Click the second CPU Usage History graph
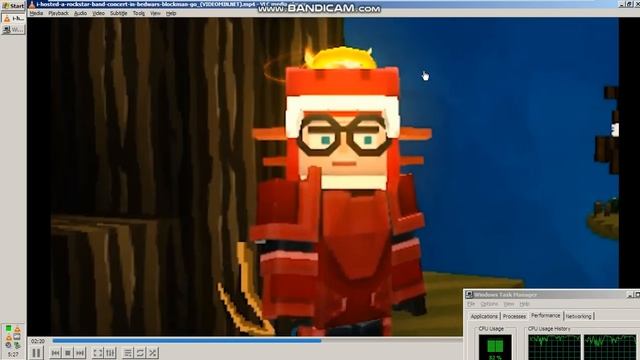Image resolution: width=640 pixels, height=360 pixels. [x=610, y=347]
